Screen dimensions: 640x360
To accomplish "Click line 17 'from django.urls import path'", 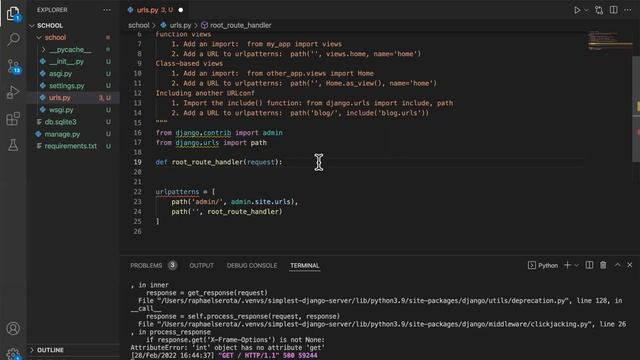I will click(211, 142).
